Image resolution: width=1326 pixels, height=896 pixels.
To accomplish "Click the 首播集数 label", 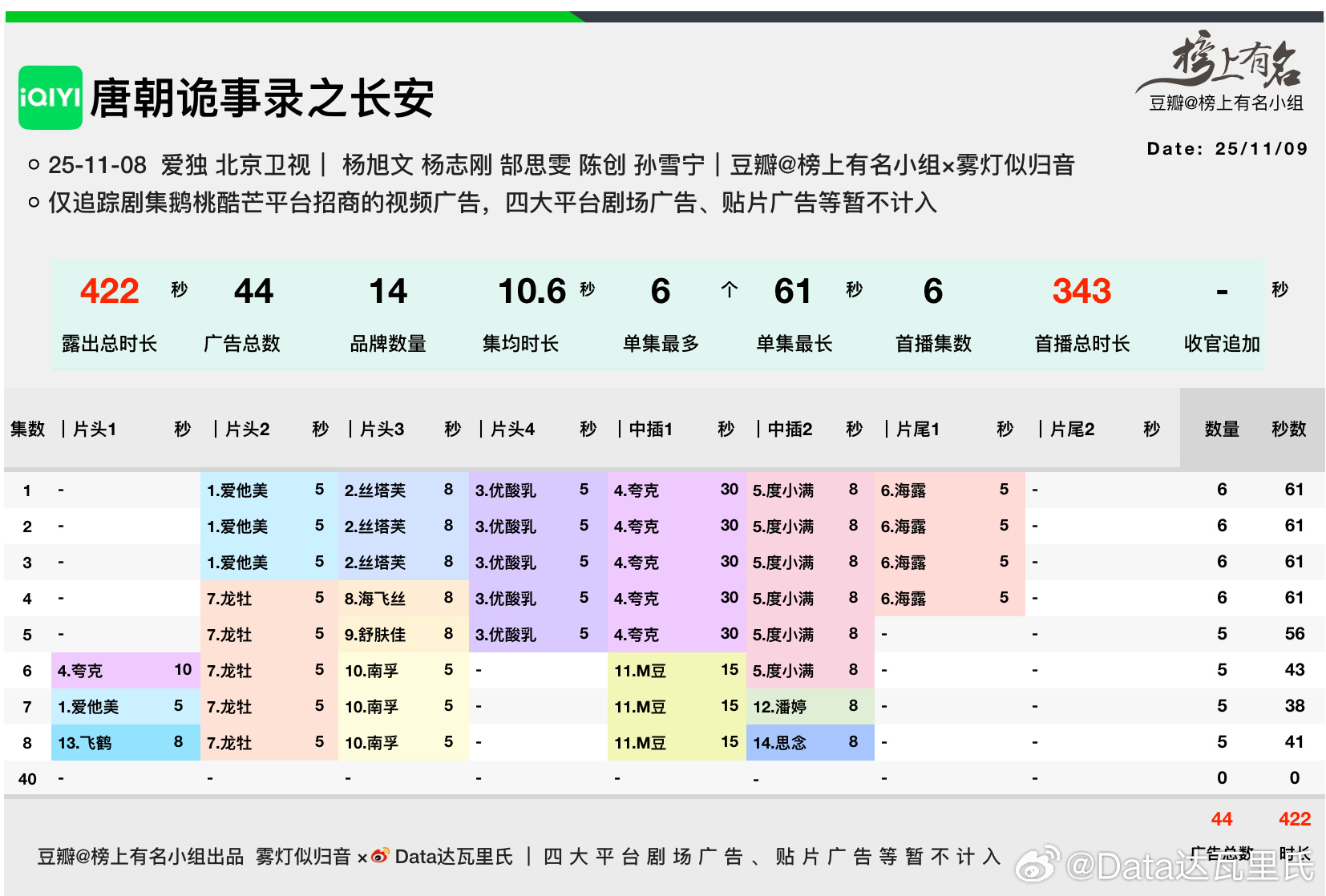I will (x=933, y=344).
